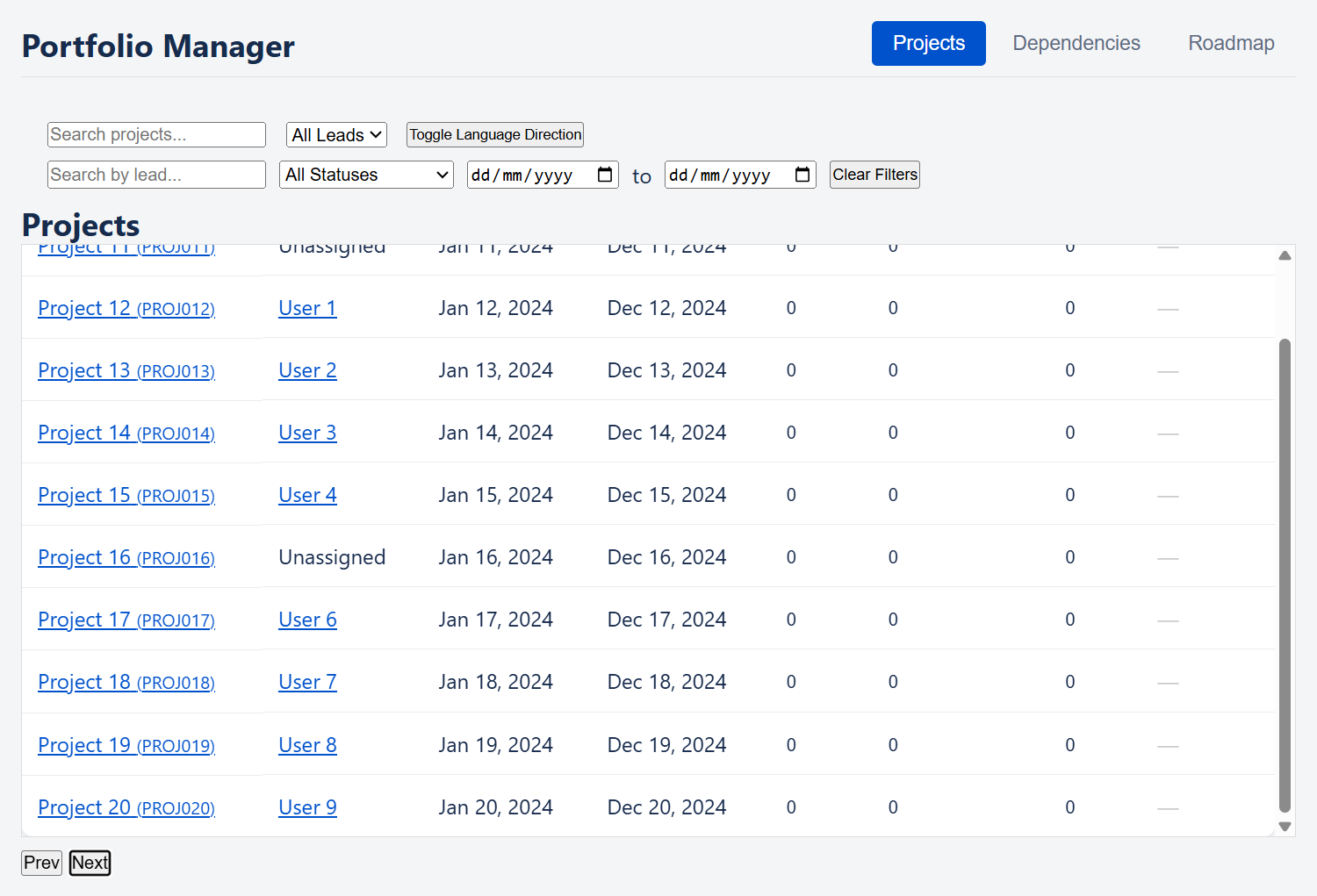Viewport: 1317px width, 896px height.
Task: Open the All Leads dropdown
Action: coord(336,134)
